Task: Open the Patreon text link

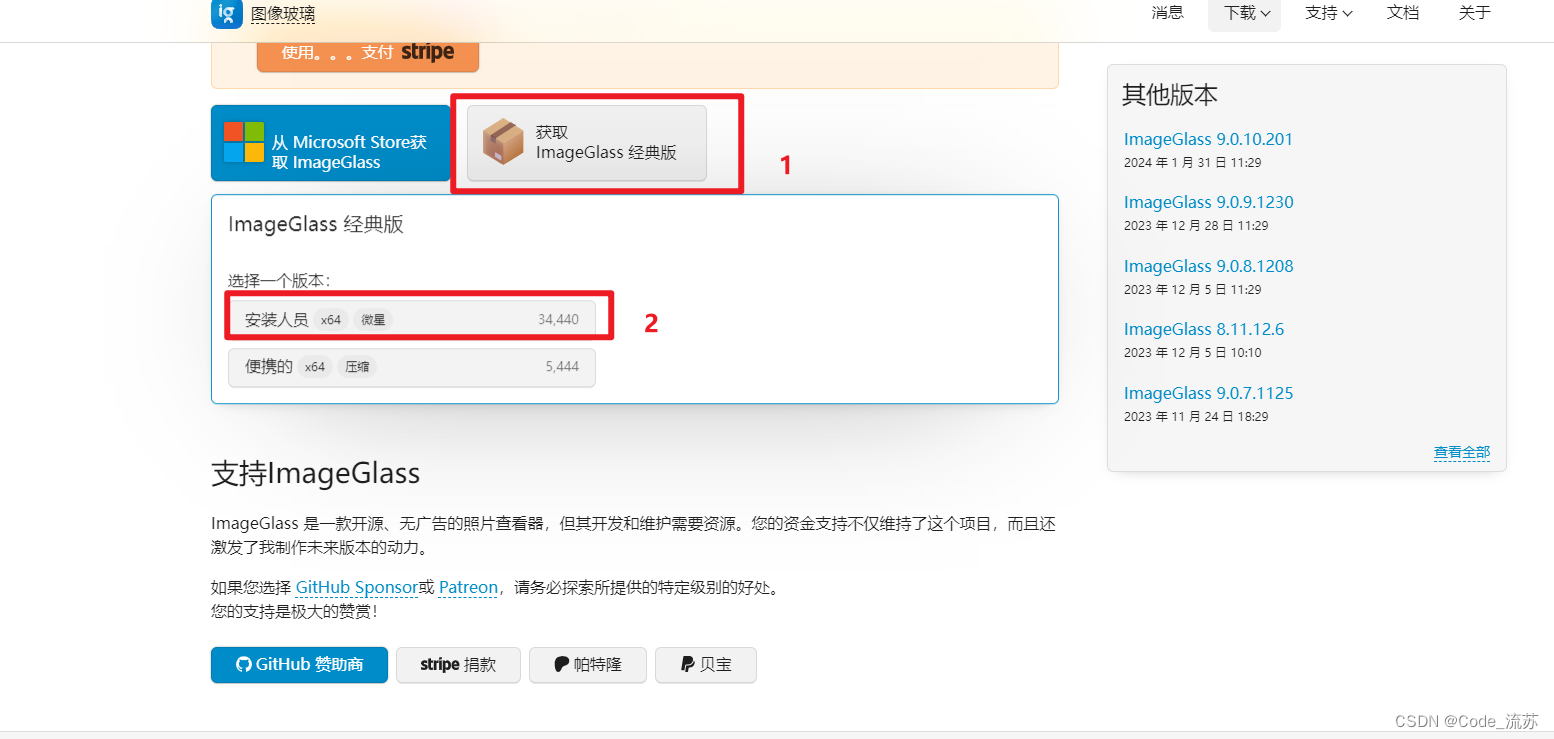Action: point(468,587)
